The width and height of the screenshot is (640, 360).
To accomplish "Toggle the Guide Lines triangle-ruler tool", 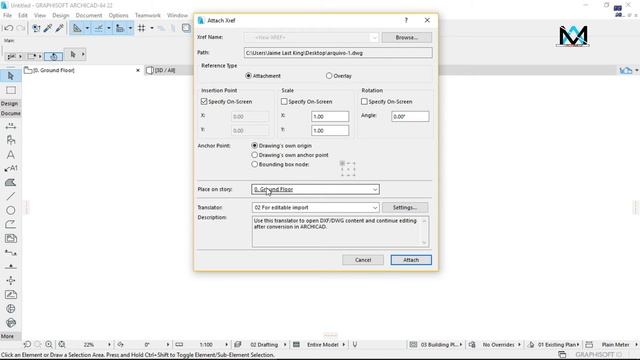I will [77, 28].
